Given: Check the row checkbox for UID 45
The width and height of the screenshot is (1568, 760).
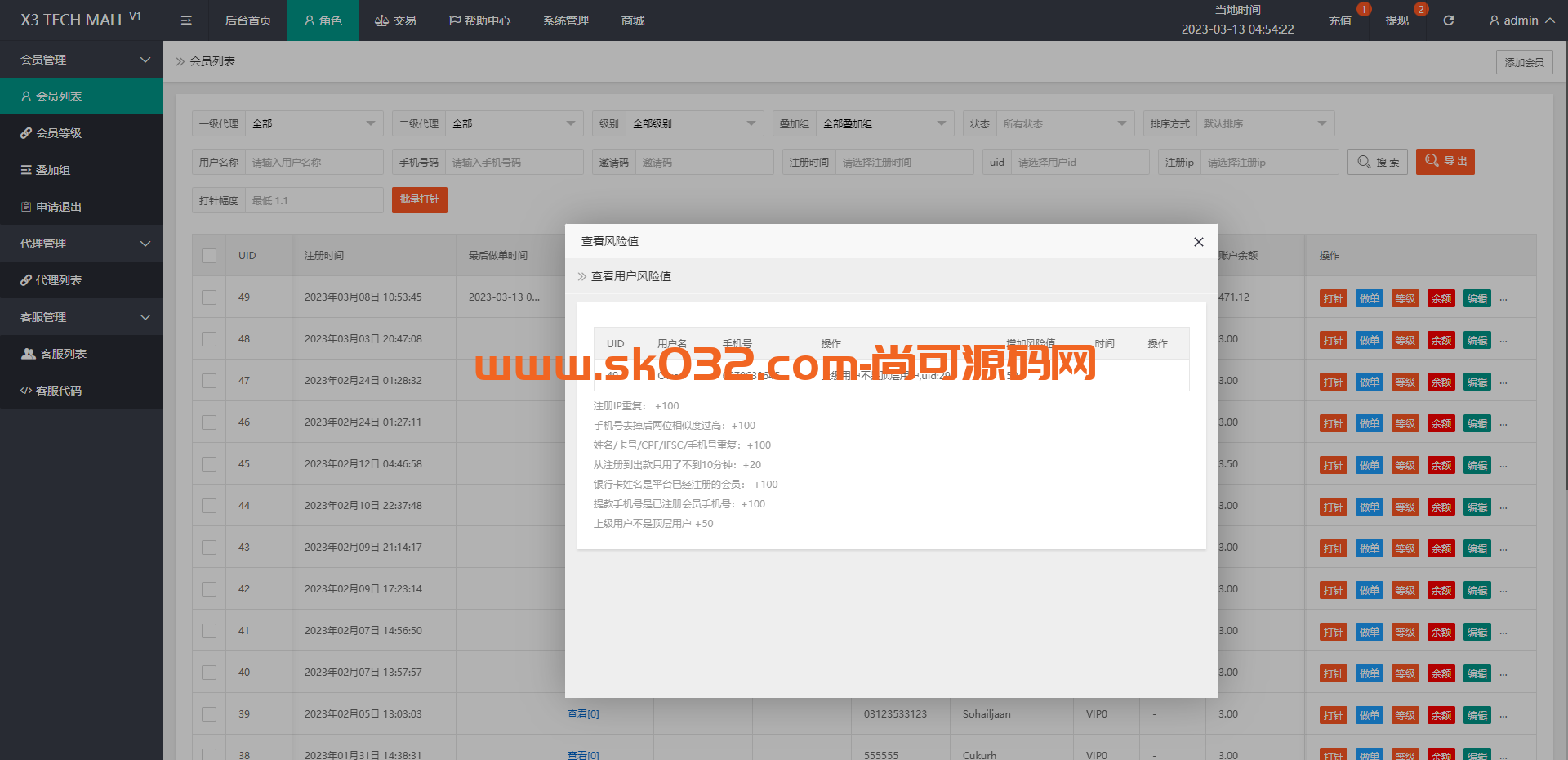Looking at the screenshot, I should (x=209, y=464).
